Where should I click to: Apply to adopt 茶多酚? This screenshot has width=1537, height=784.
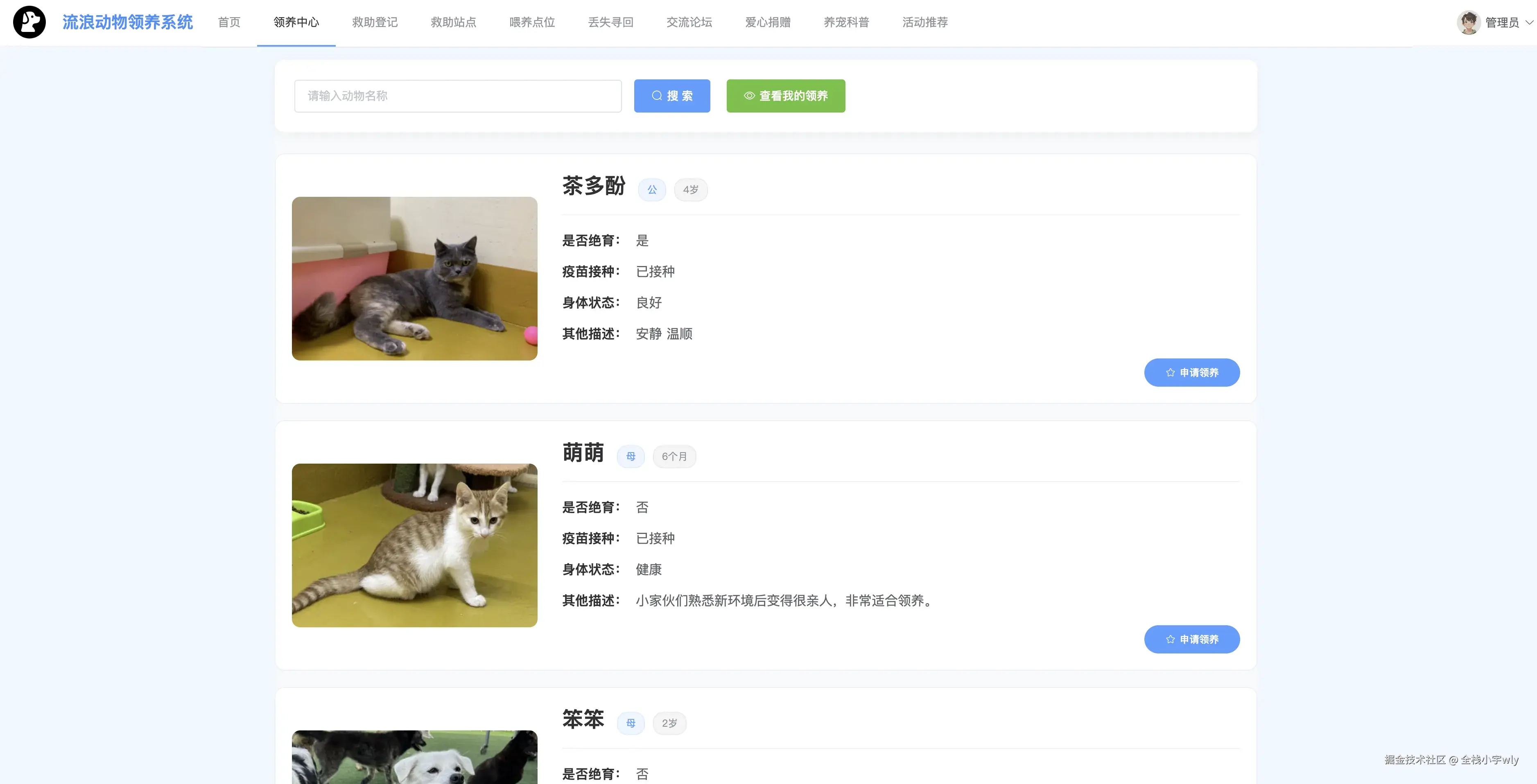pos(1191,373)
